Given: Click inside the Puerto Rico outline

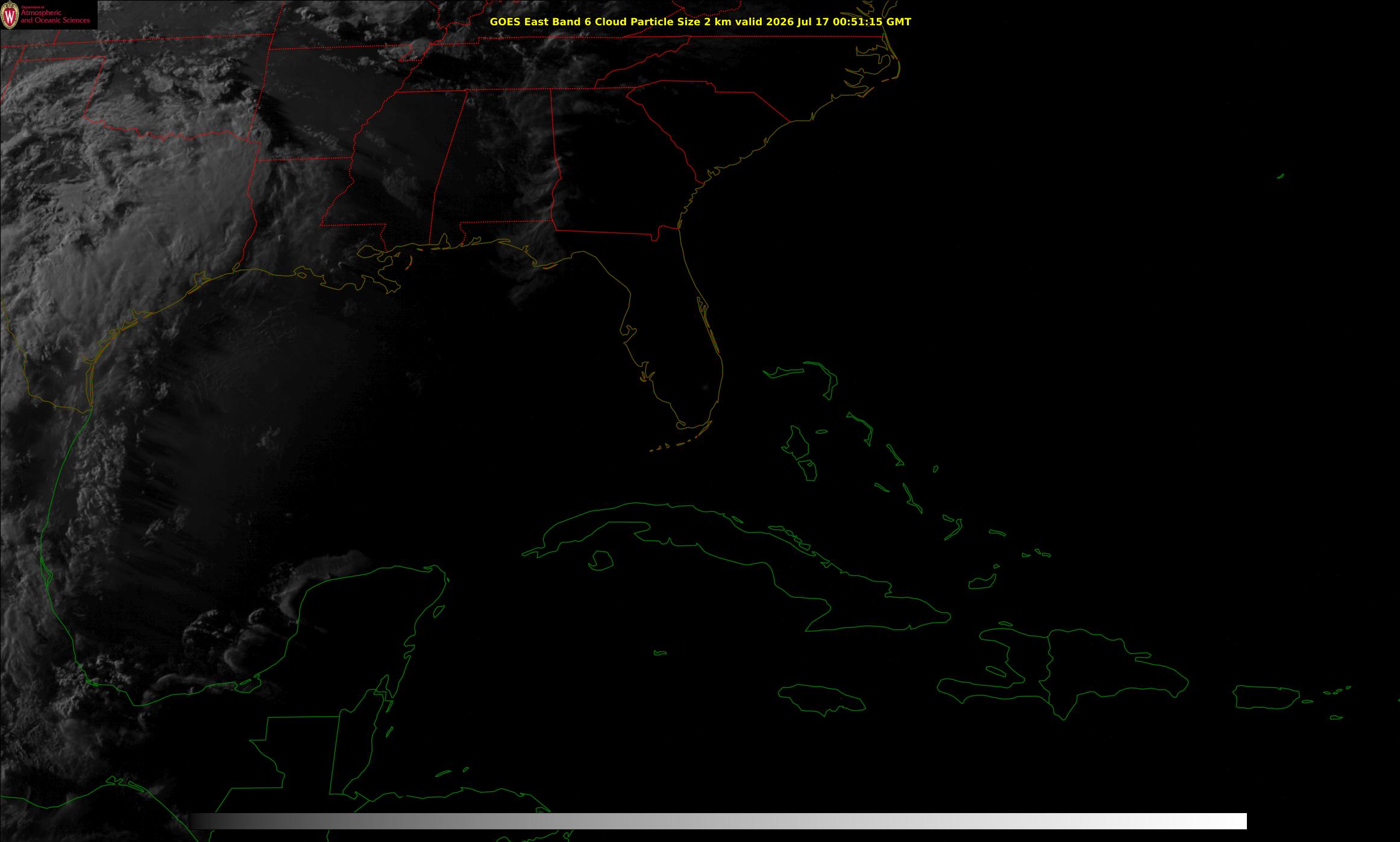Looking at the screenshot, I should [1267, 697].
